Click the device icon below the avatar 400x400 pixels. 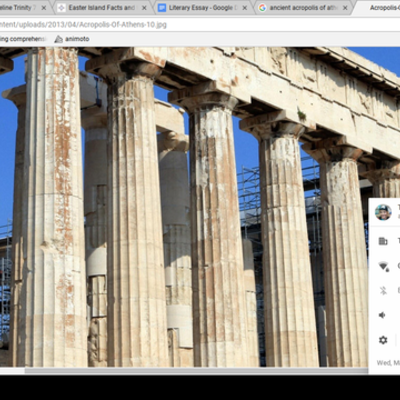click(x=383, y=241)
